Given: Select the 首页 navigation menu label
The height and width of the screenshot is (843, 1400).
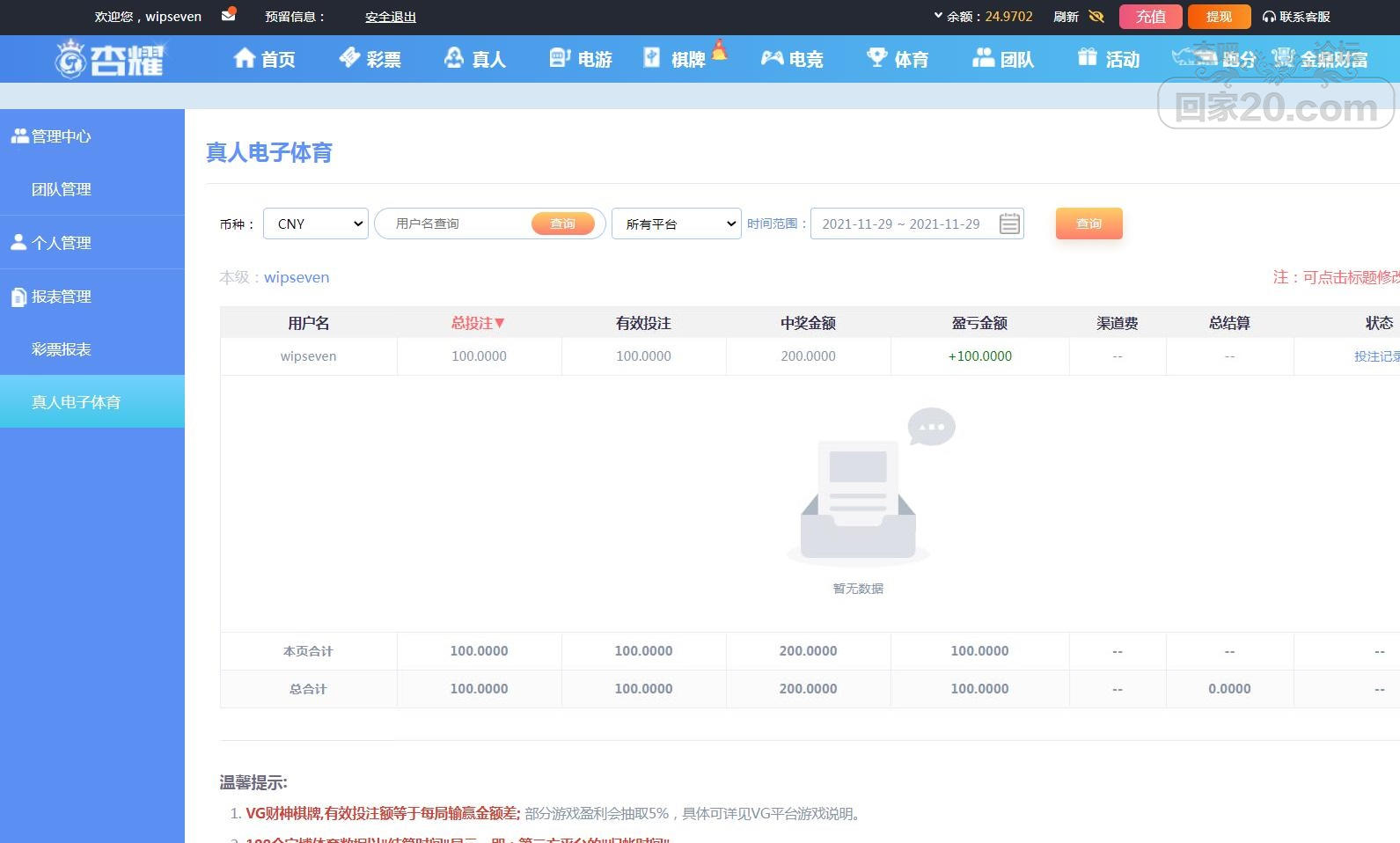Looking at the screenshot, I should pos(278,60).
